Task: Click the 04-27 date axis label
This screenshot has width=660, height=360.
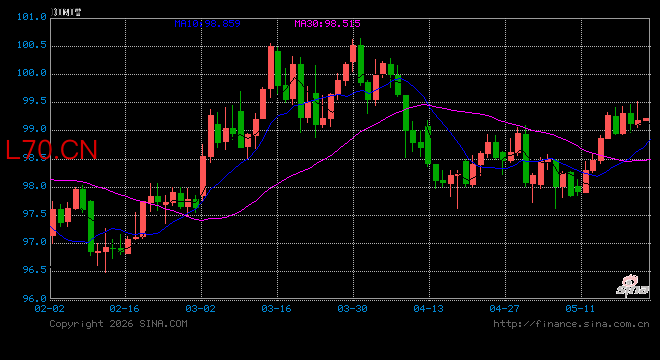Action: click(504, 309)
